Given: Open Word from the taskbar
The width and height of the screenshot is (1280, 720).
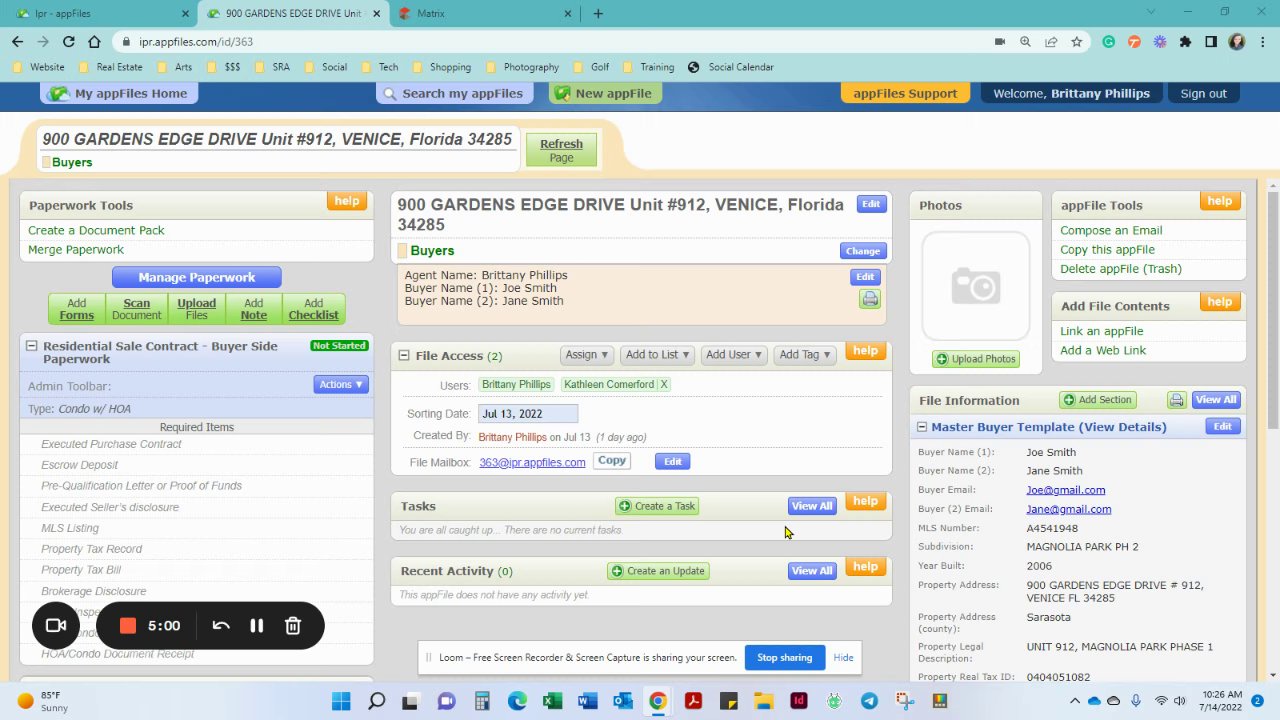Looking at the screenshot, I should [x=587, y=701].
